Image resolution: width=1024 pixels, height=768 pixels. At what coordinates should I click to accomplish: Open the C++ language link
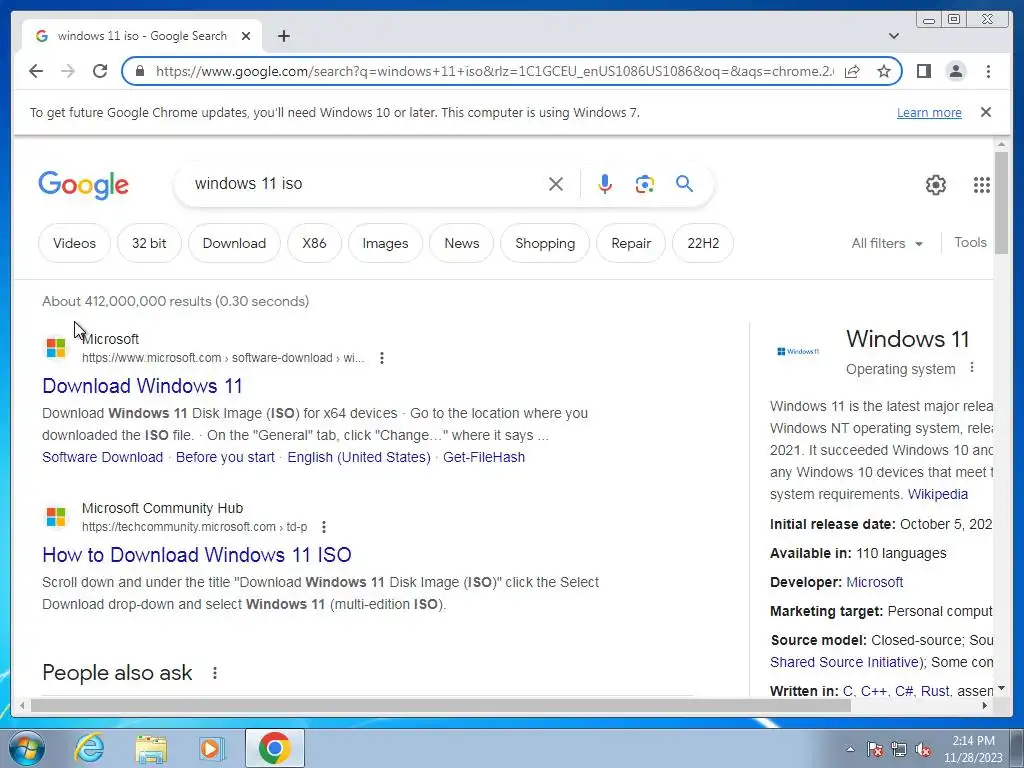coord(874,691)
